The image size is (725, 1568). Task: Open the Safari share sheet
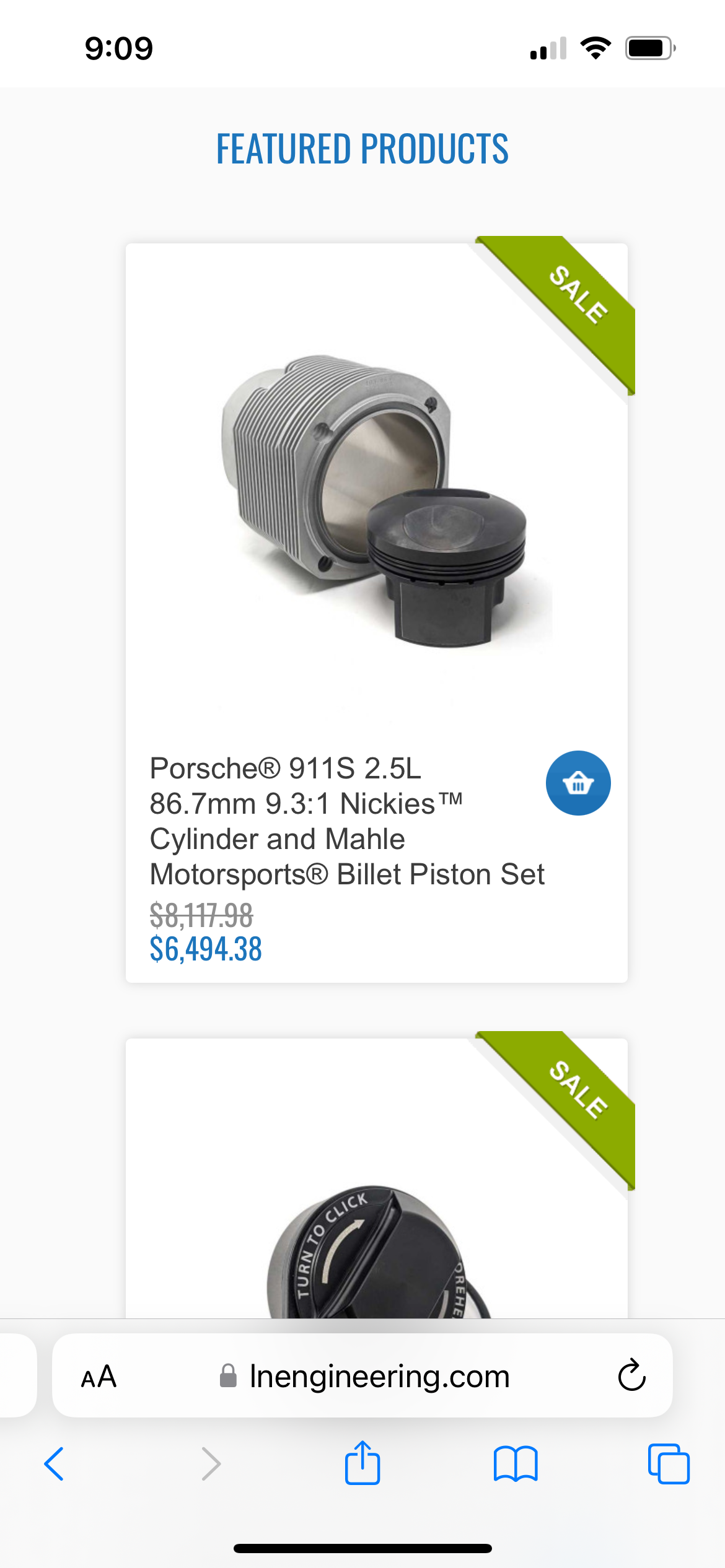[x=362, y=1463]
